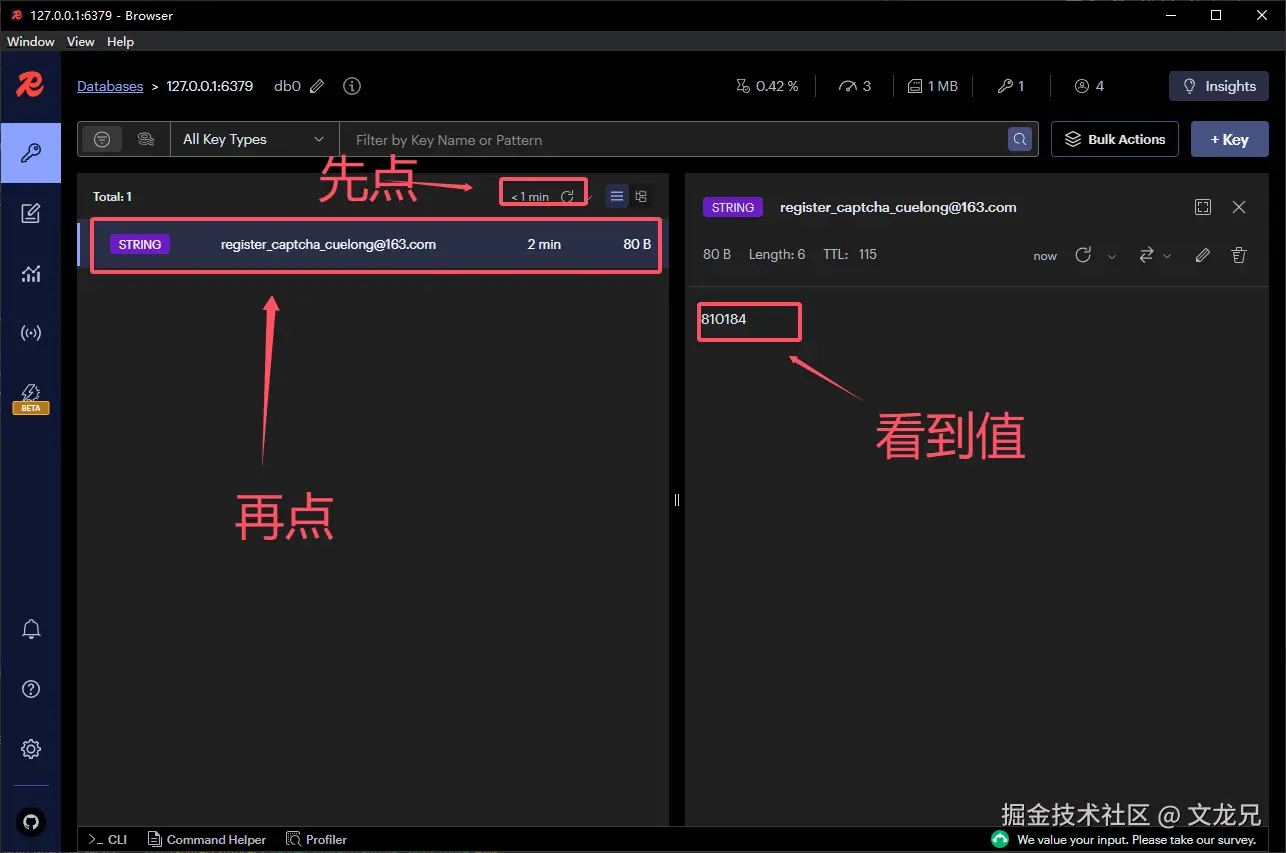Viewport: 1286px width, 853px height.
Task: Click the connected clients indicator
Action: pos(1089,86)
